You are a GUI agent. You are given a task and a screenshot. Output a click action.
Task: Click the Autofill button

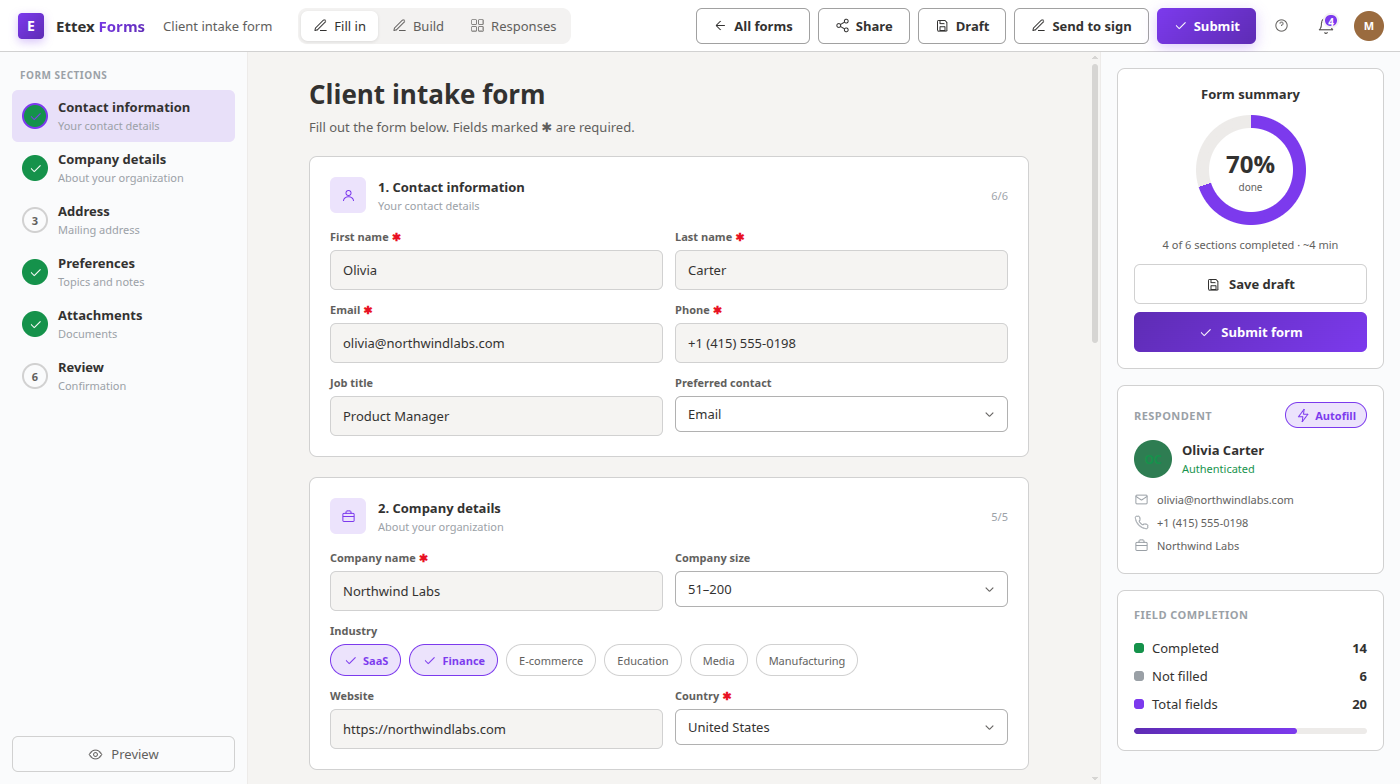point(1326,415)
